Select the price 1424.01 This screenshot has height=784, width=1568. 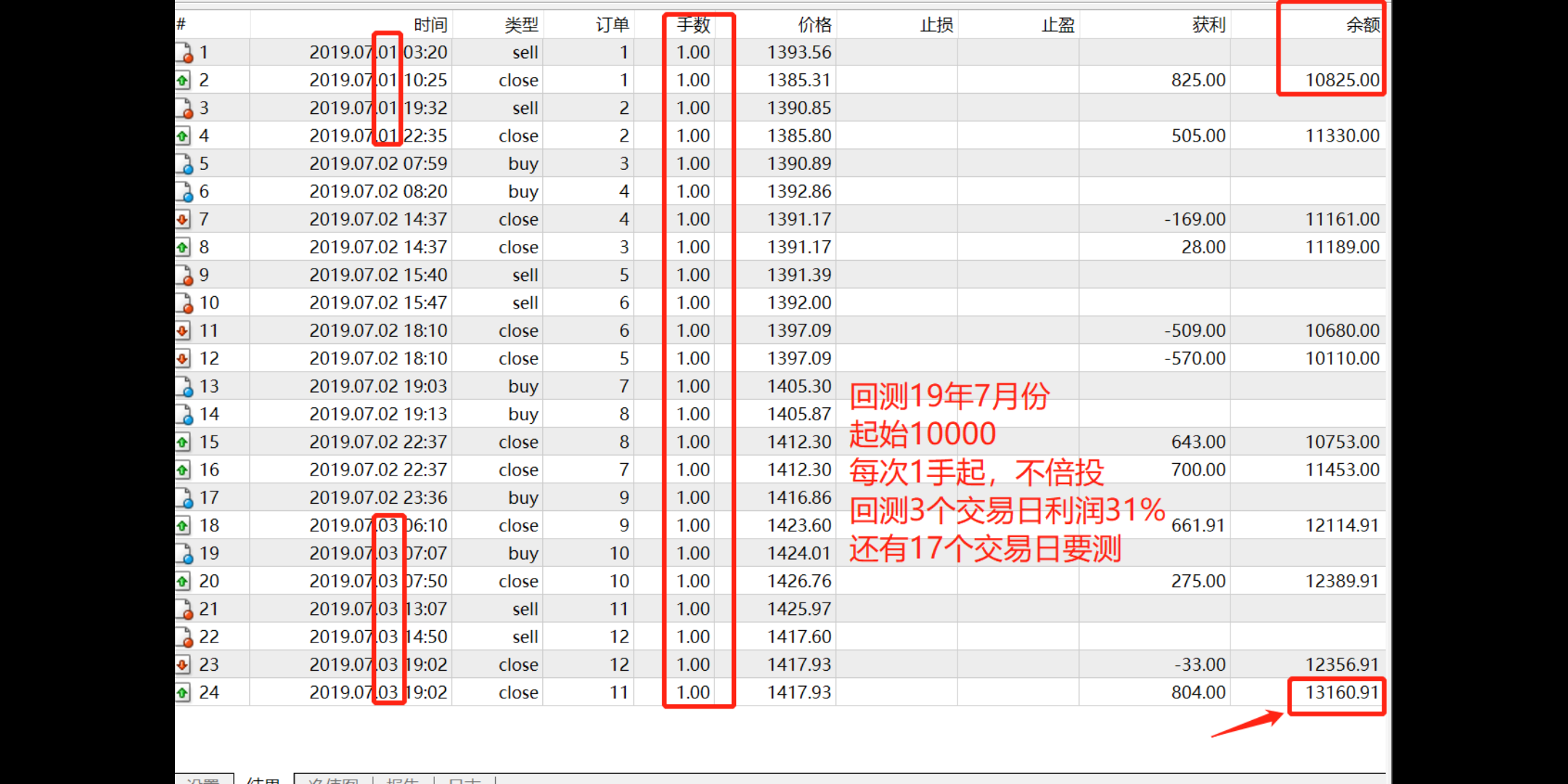click(x=799, y=553)
